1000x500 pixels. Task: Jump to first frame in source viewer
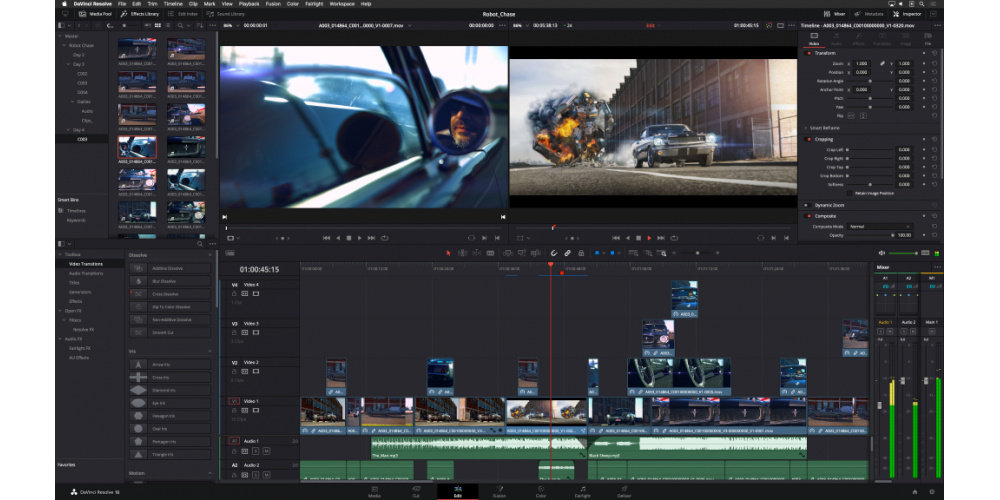327,238
